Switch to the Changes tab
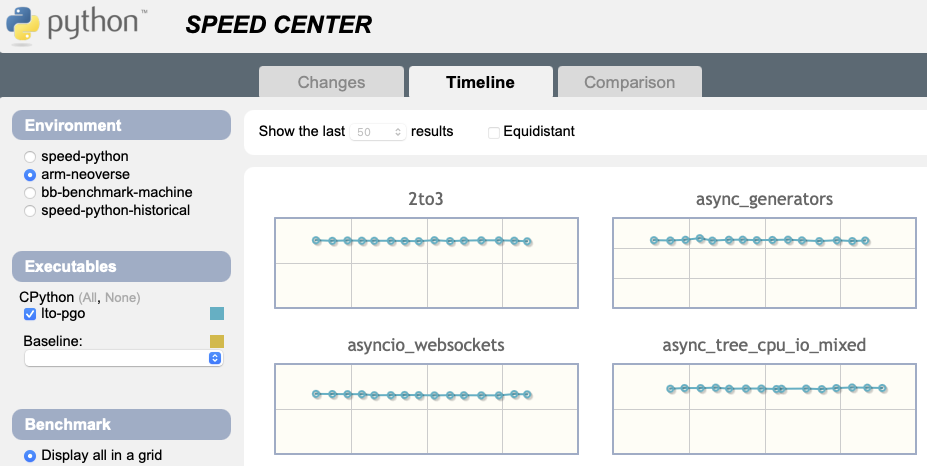This screenshot has width=927, height=466. pos(331,82)
